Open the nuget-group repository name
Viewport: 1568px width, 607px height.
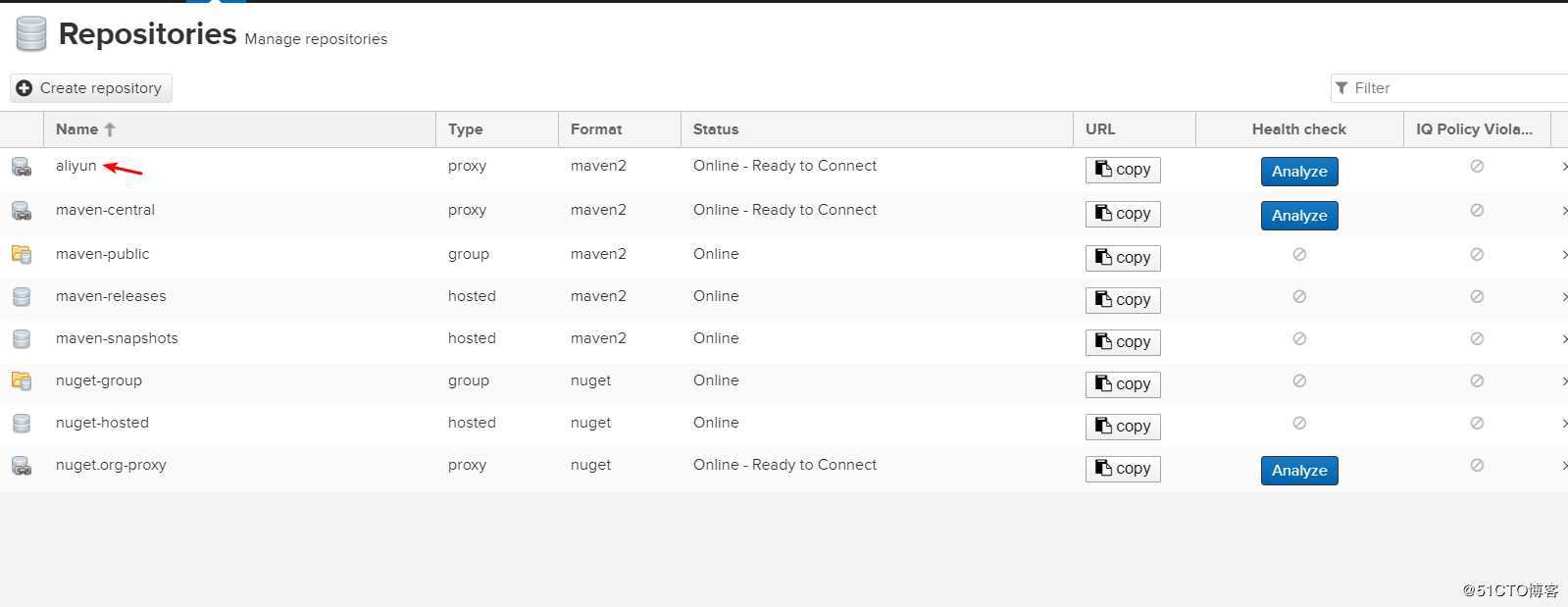tap(99, 380)
